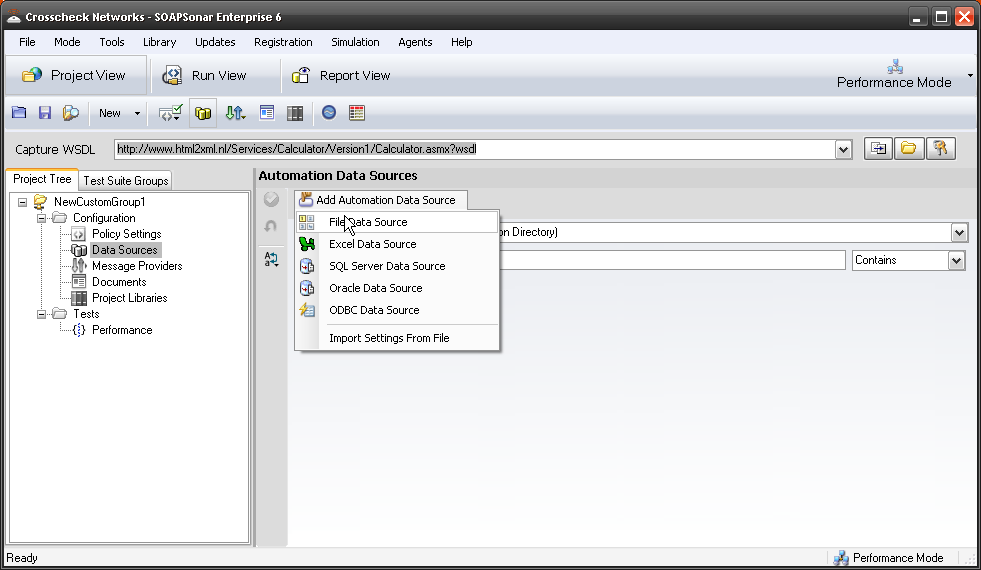Click the search project icon in toolbar

tap(71, 113)
